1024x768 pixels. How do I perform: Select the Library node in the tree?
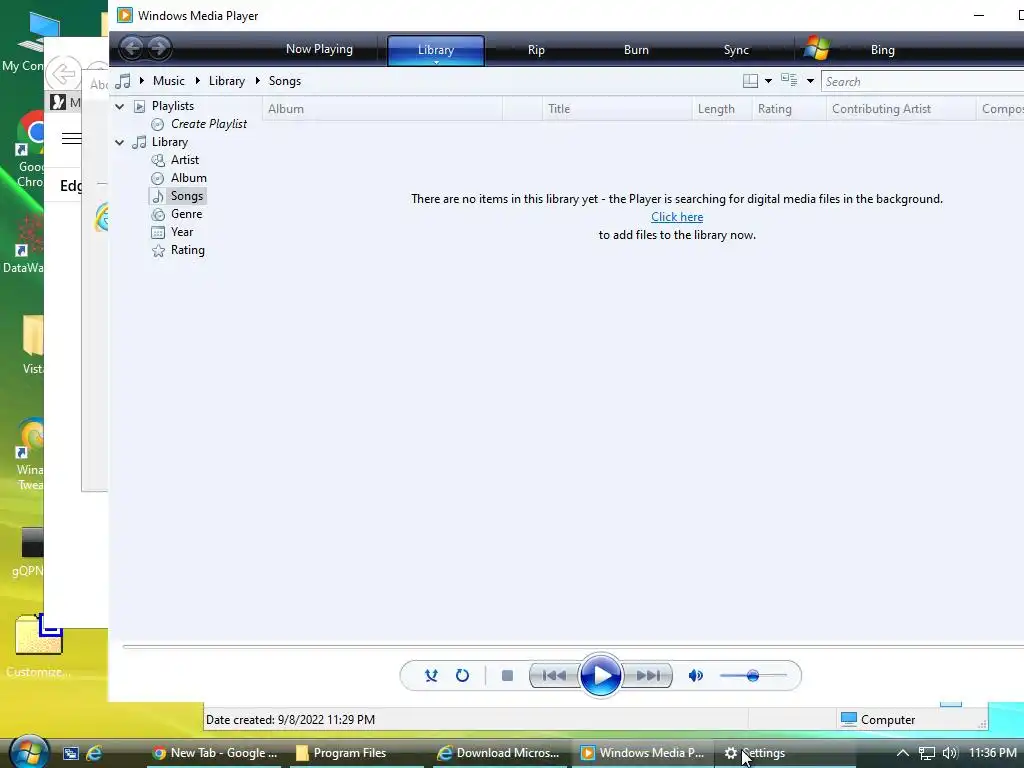[x=169, y=142]
